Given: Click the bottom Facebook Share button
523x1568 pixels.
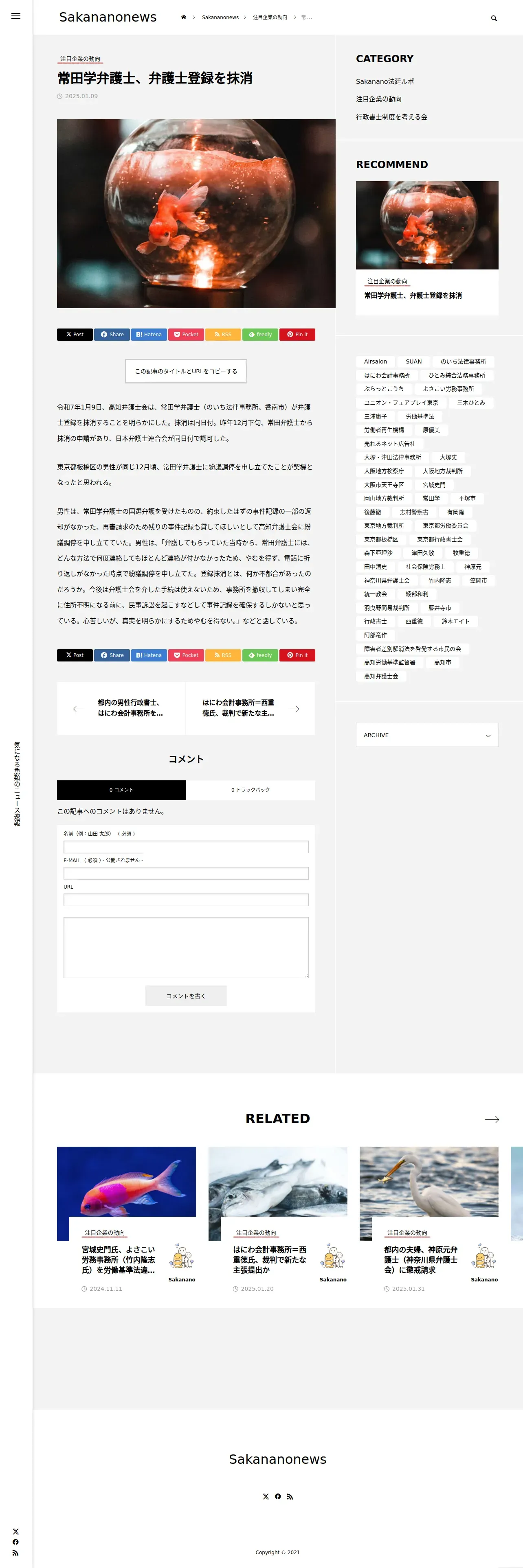Looking at the screenshot, I should [112, 655].
